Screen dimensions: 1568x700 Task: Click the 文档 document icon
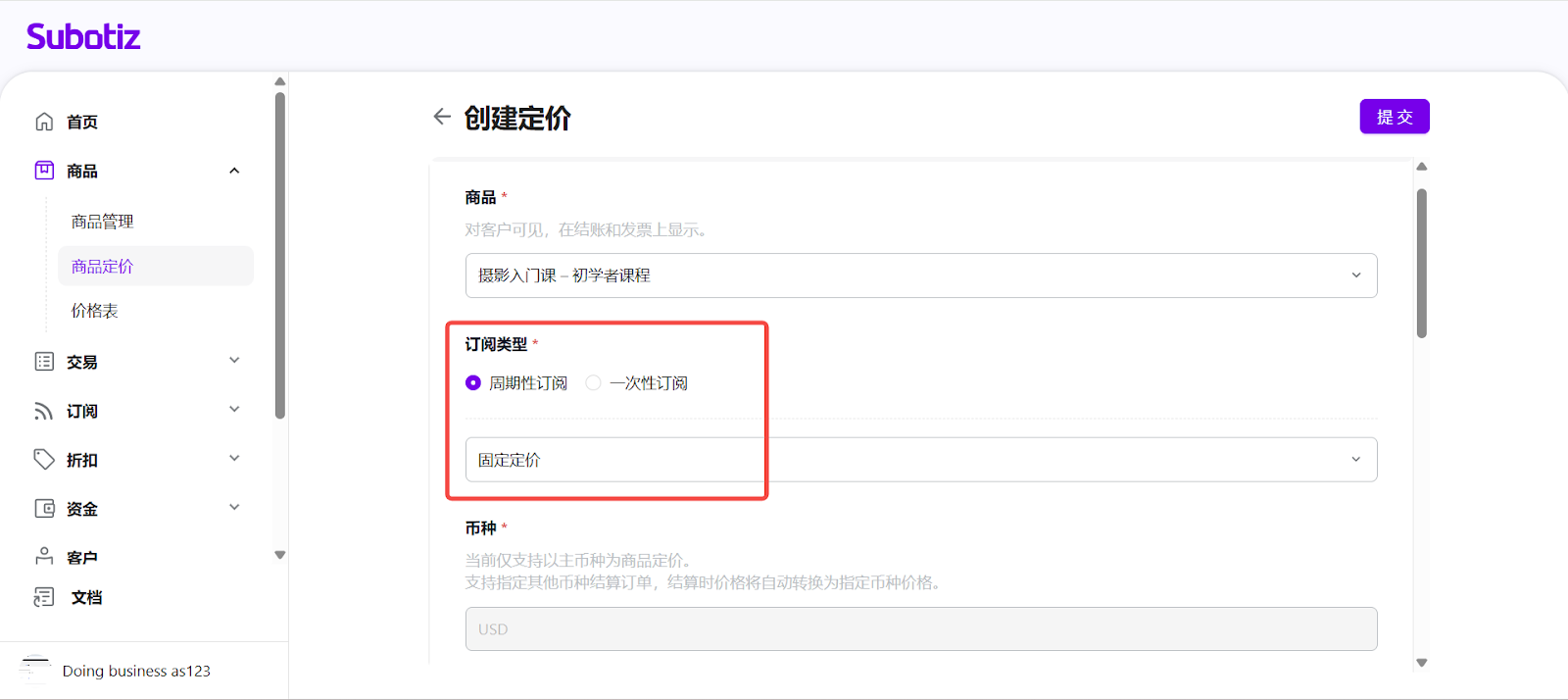pyautogui.click(x=44, y=597)
